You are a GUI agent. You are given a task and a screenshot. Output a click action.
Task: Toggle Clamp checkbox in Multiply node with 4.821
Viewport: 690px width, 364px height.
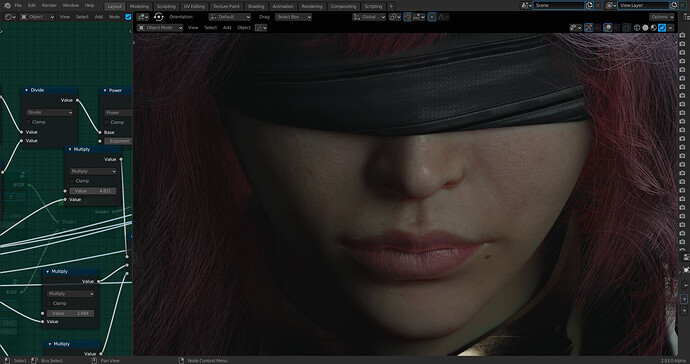[73, 181]
